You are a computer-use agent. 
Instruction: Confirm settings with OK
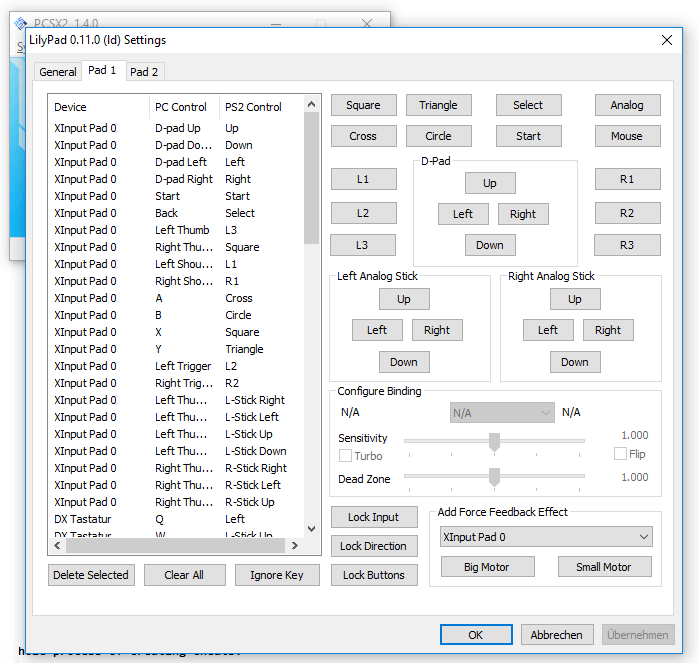(476, 634)
